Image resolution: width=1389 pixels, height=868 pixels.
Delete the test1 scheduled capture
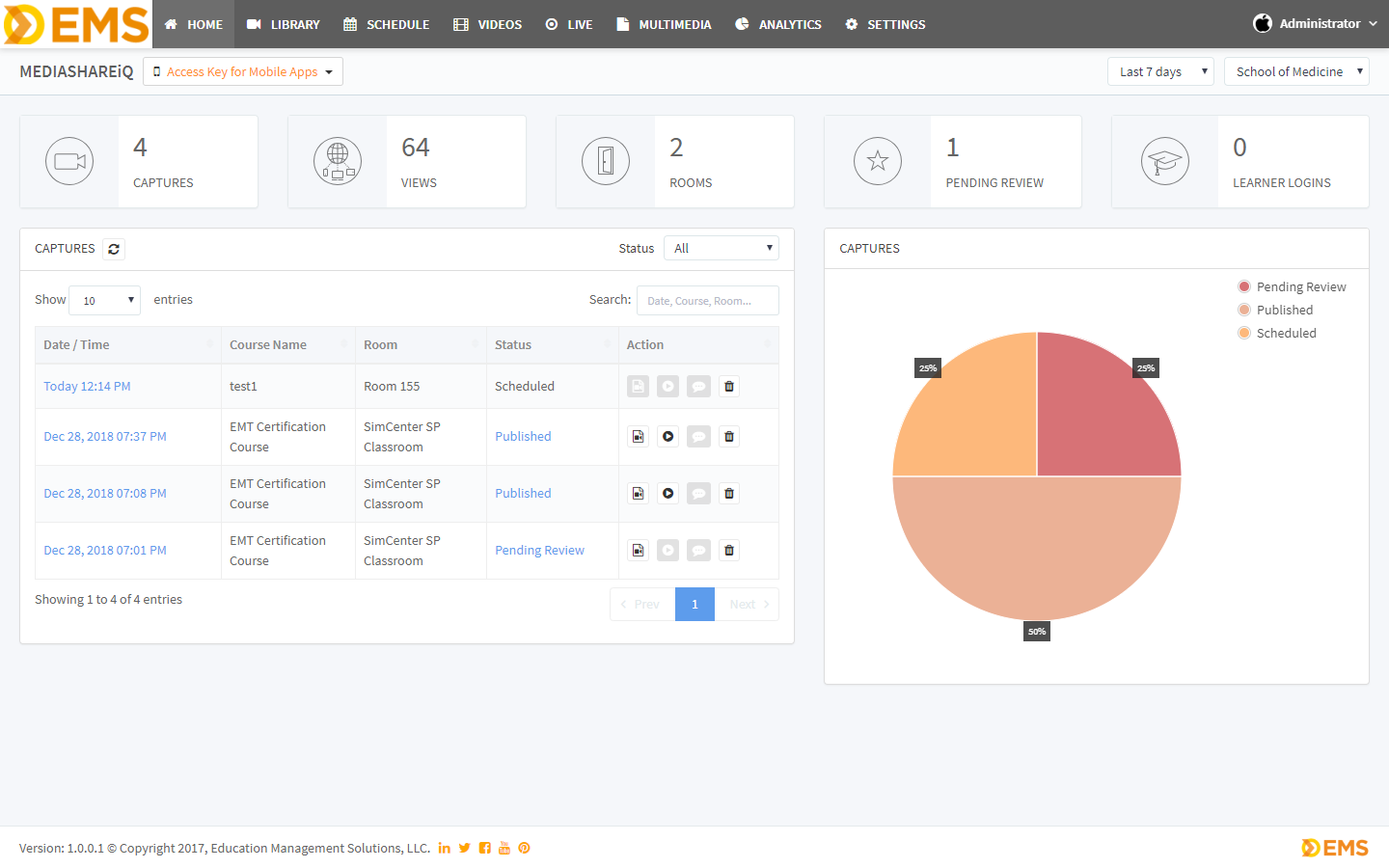click(x=729, y=387)
